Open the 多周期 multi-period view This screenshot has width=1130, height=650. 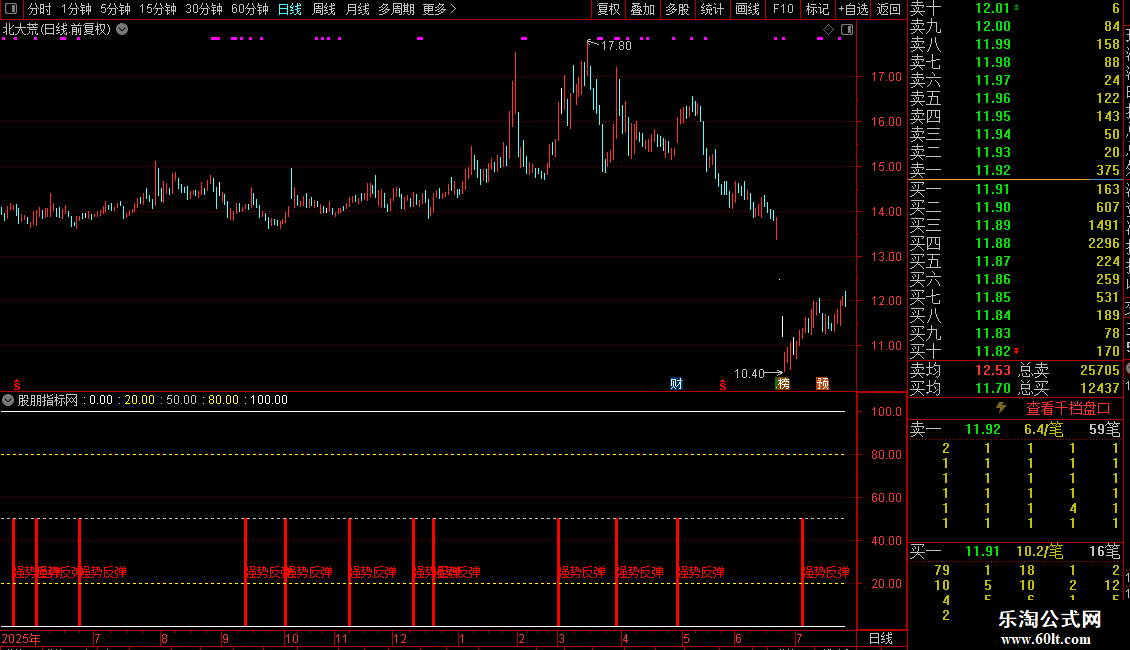coord(396,9)
